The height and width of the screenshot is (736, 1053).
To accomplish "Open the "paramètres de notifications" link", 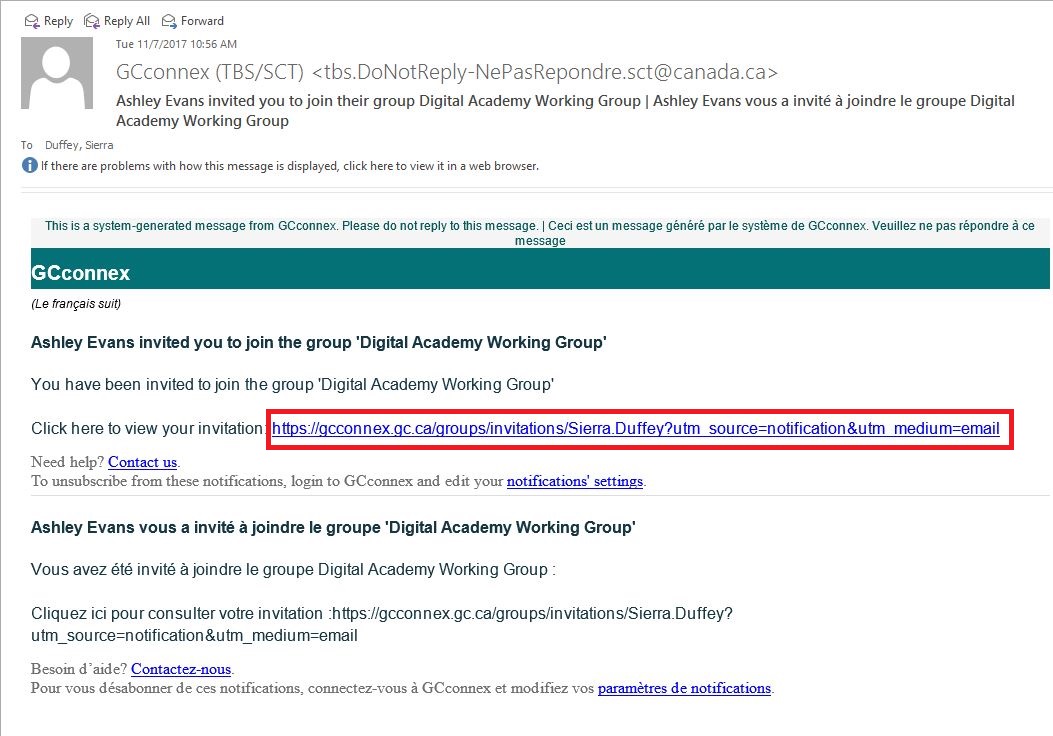I will [x=684, y=688].
